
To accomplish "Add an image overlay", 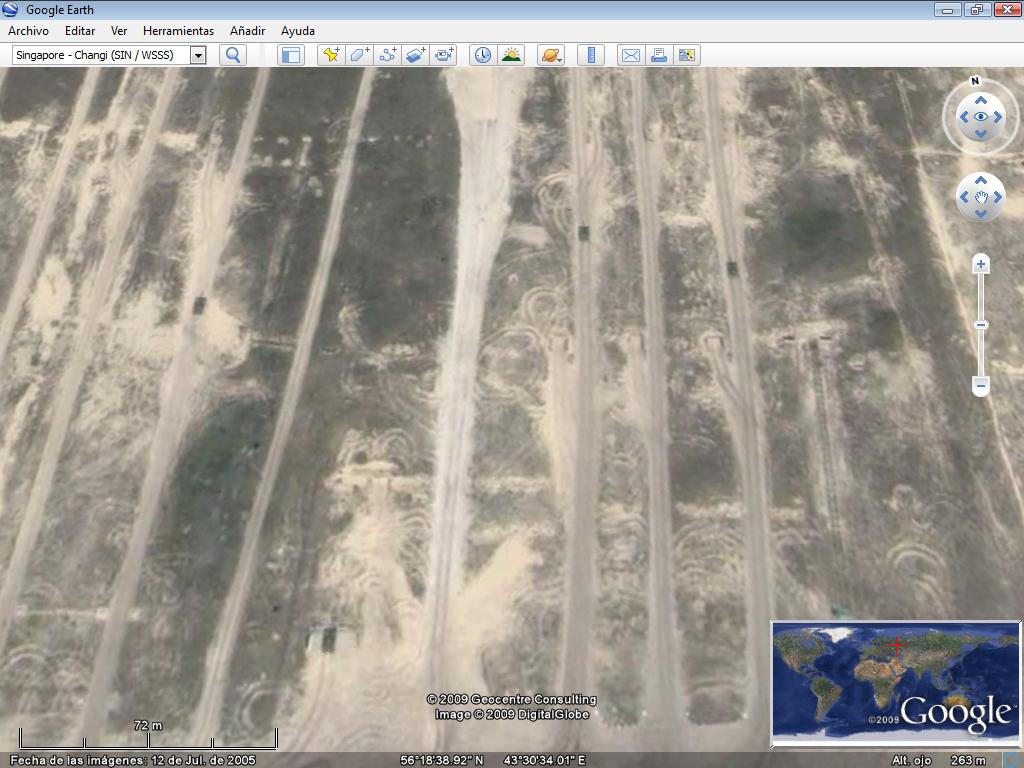I will coord(416,55).
